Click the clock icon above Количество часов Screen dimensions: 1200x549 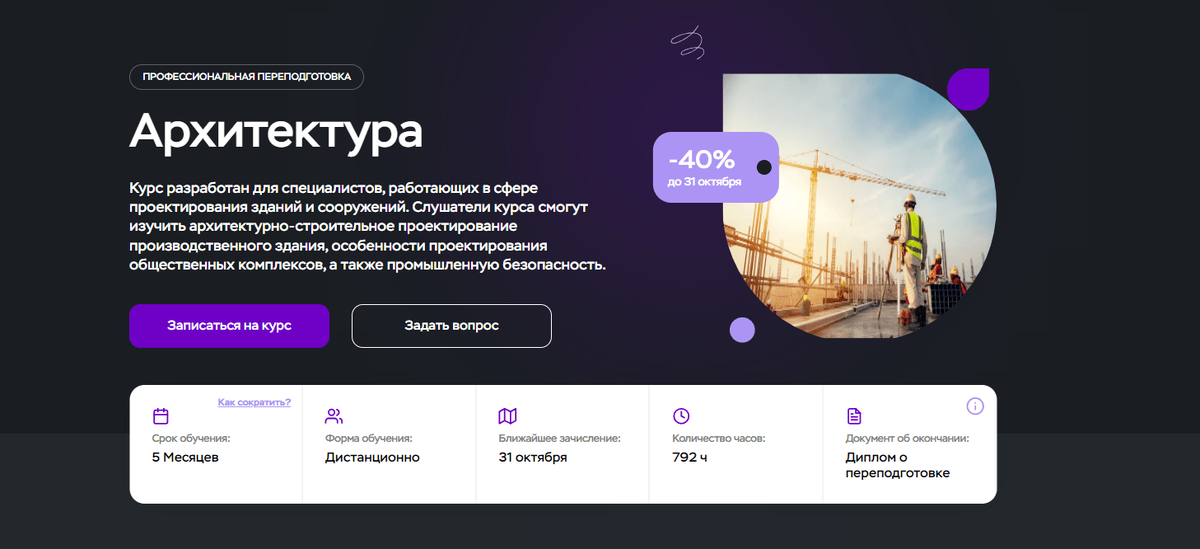click(681, 416)
